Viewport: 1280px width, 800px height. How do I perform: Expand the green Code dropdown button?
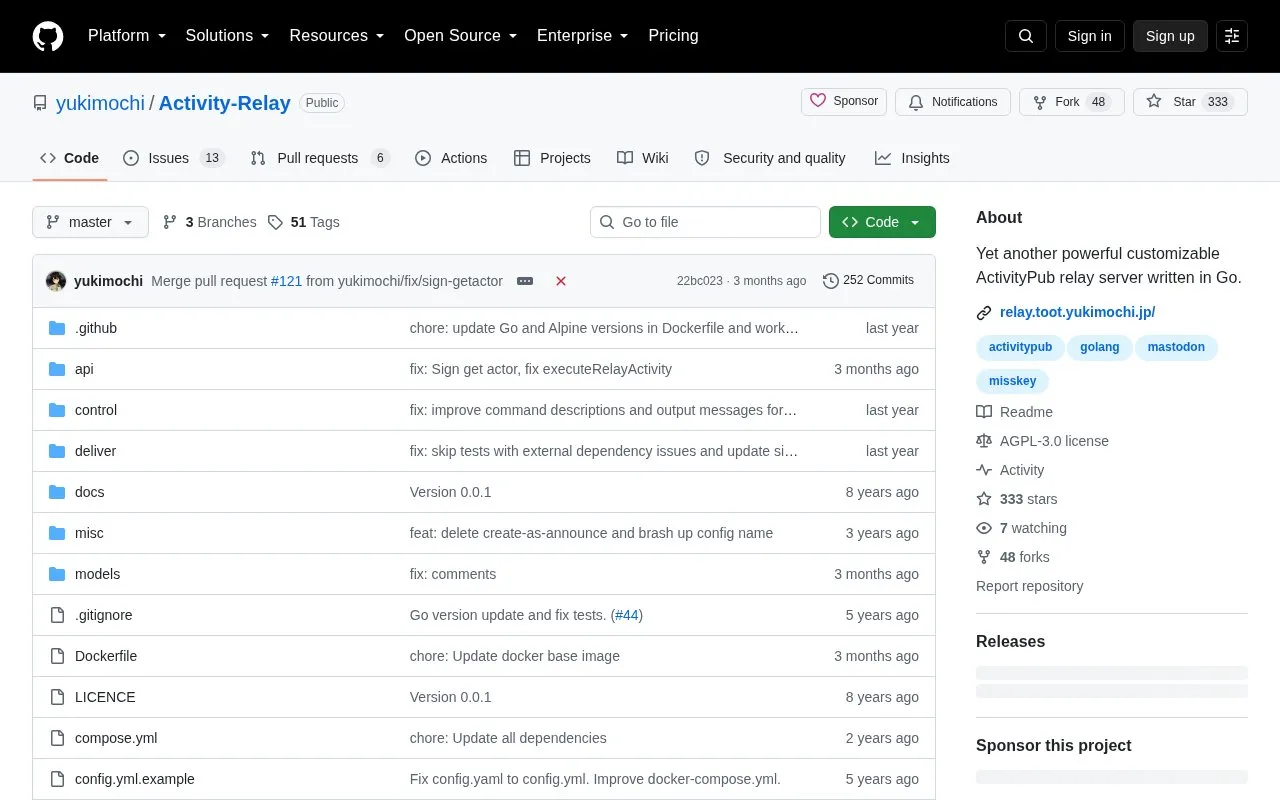tap(882, 222)
